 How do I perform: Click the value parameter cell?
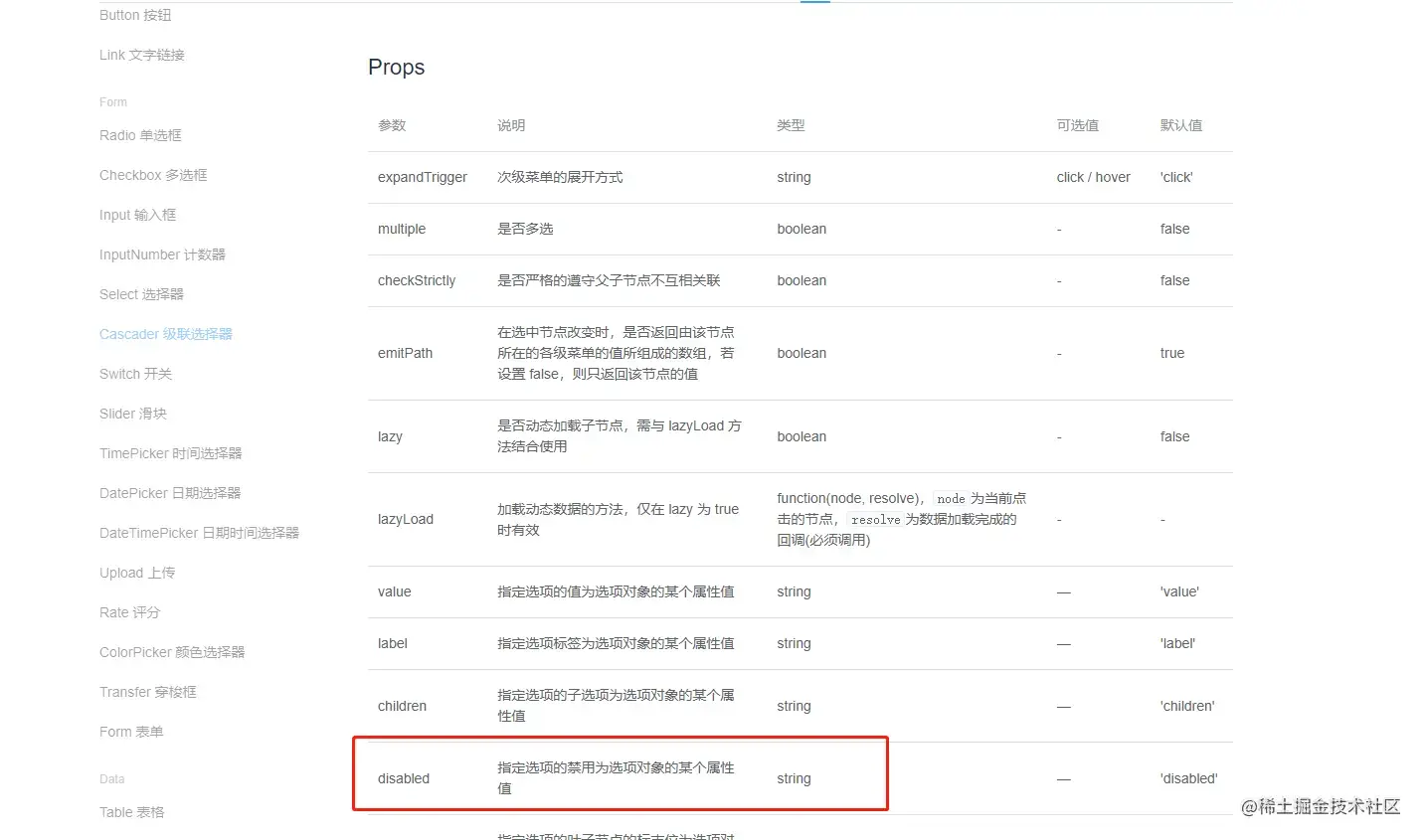pos(394,591)
